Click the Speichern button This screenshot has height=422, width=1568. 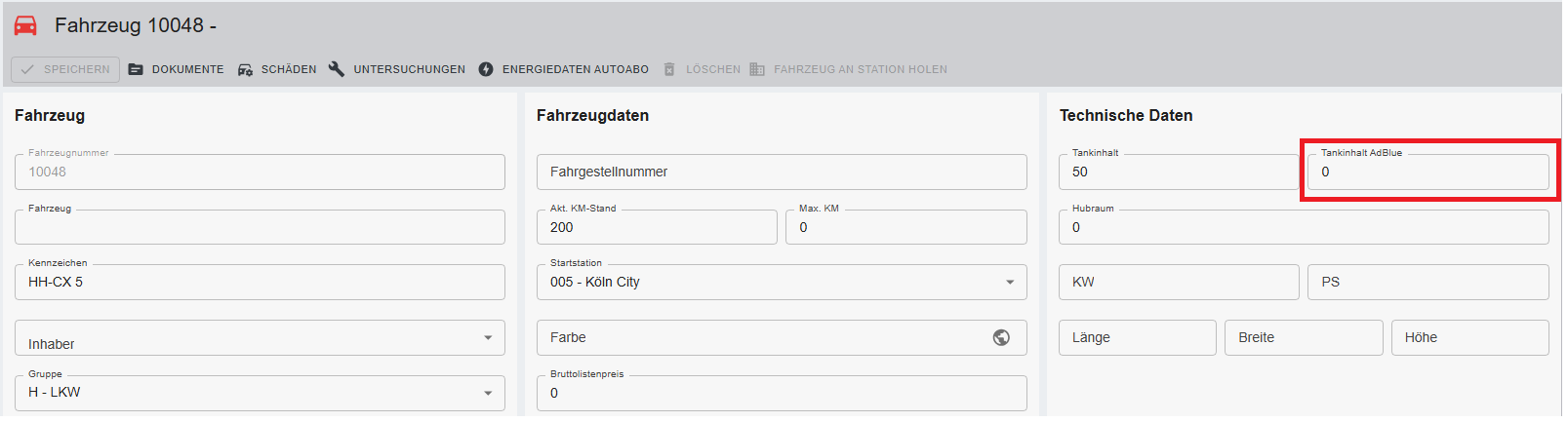pyautogui.click(x=65, y=69)
